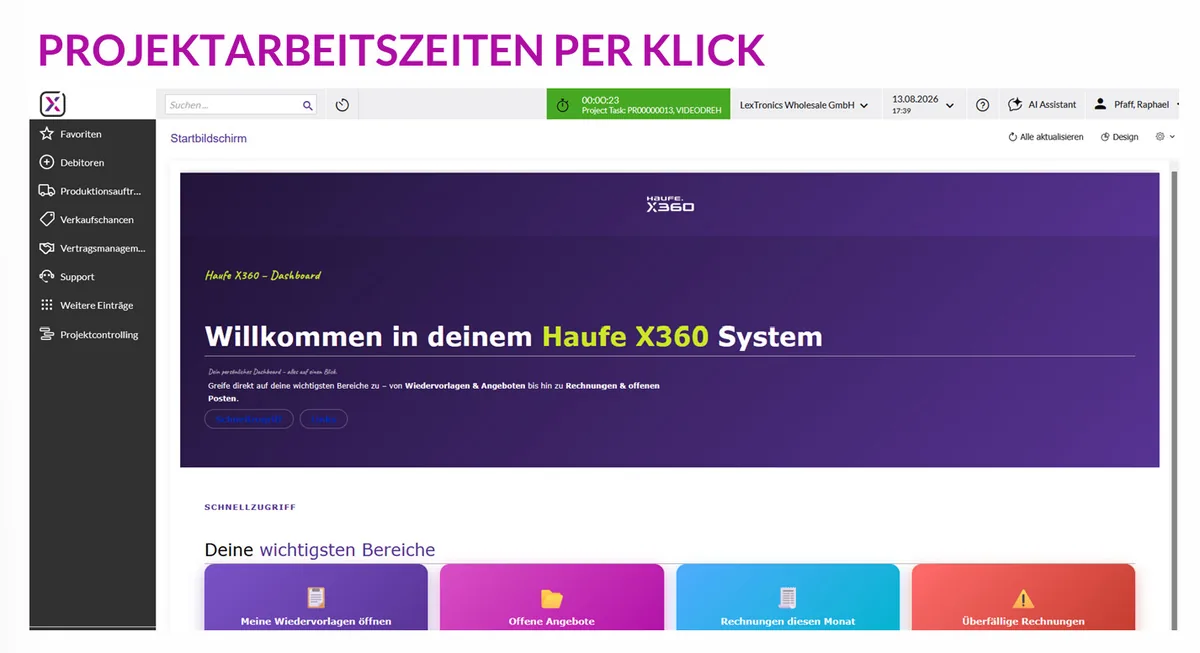Click the Offene Angebote folder icon
Viewport: 1200px width, 653px height.
pyautogui.click(x=552, y=599)
